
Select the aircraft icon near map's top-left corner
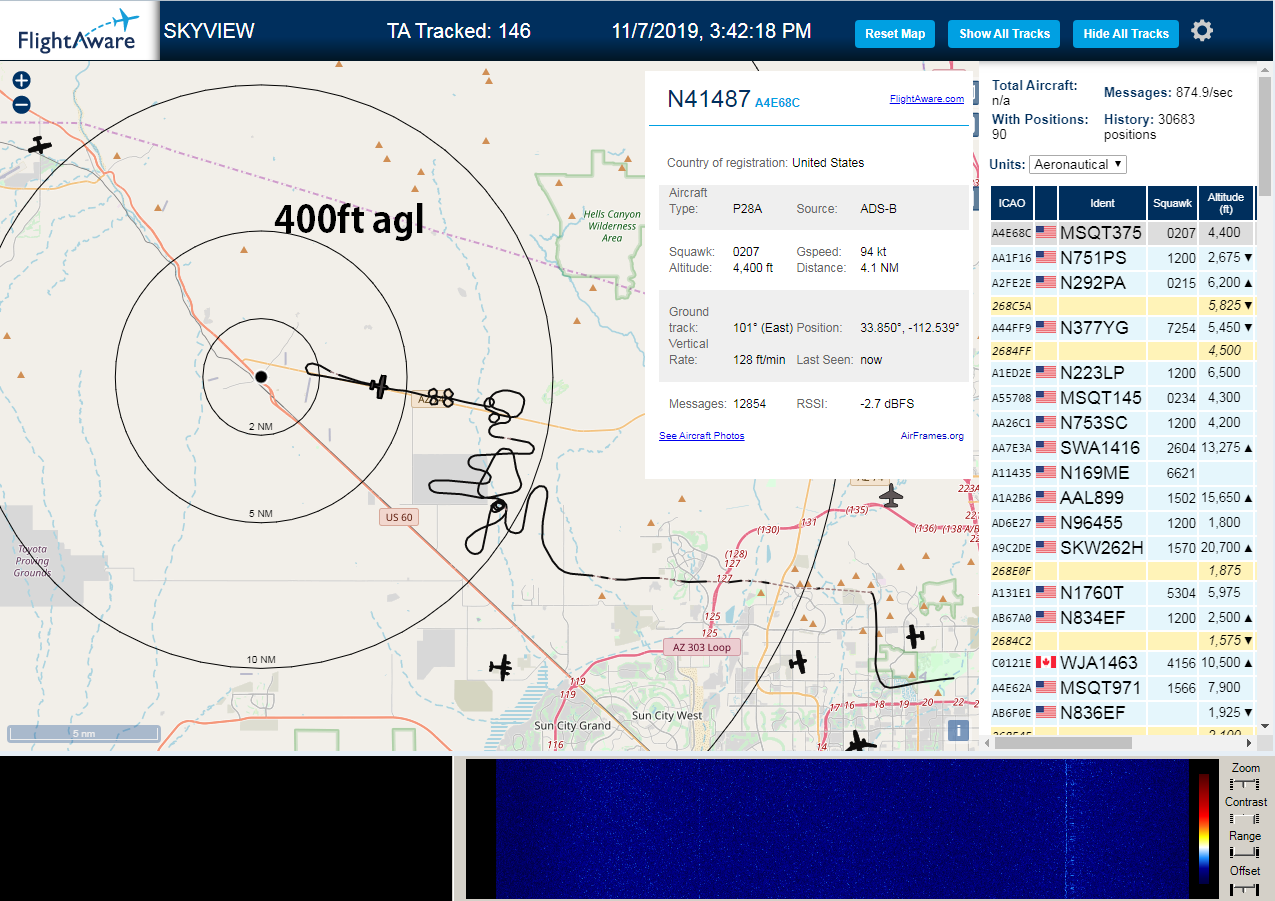point(40,145)
